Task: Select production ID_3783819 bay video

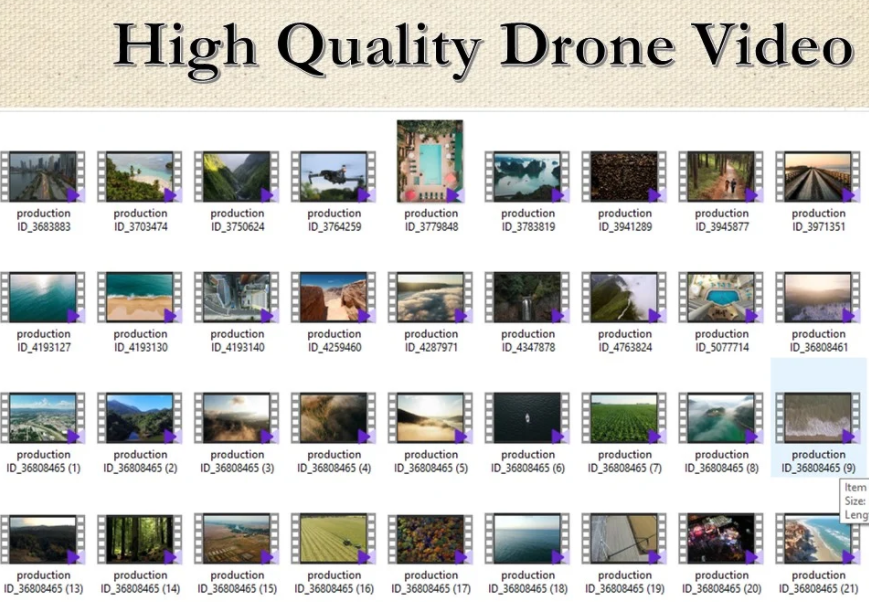Action: click(527, 180)
